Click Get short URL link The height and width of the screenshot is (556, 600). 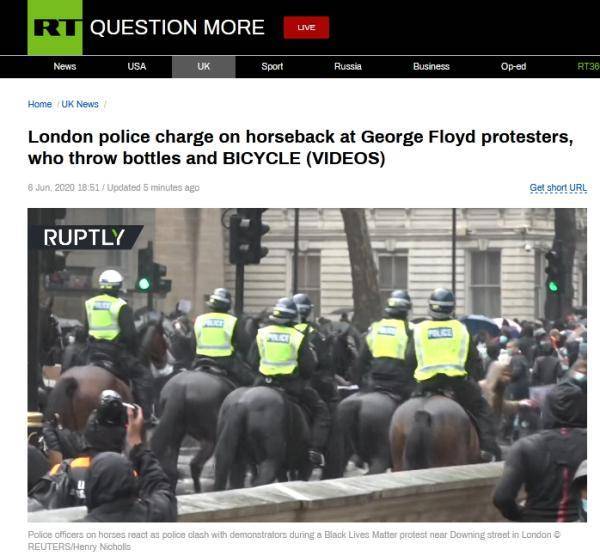(x=558, y=188)
